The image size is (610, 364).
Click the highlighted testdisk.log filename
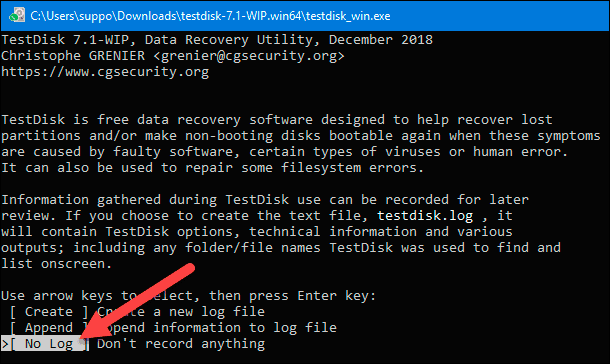tap(425, 216)
